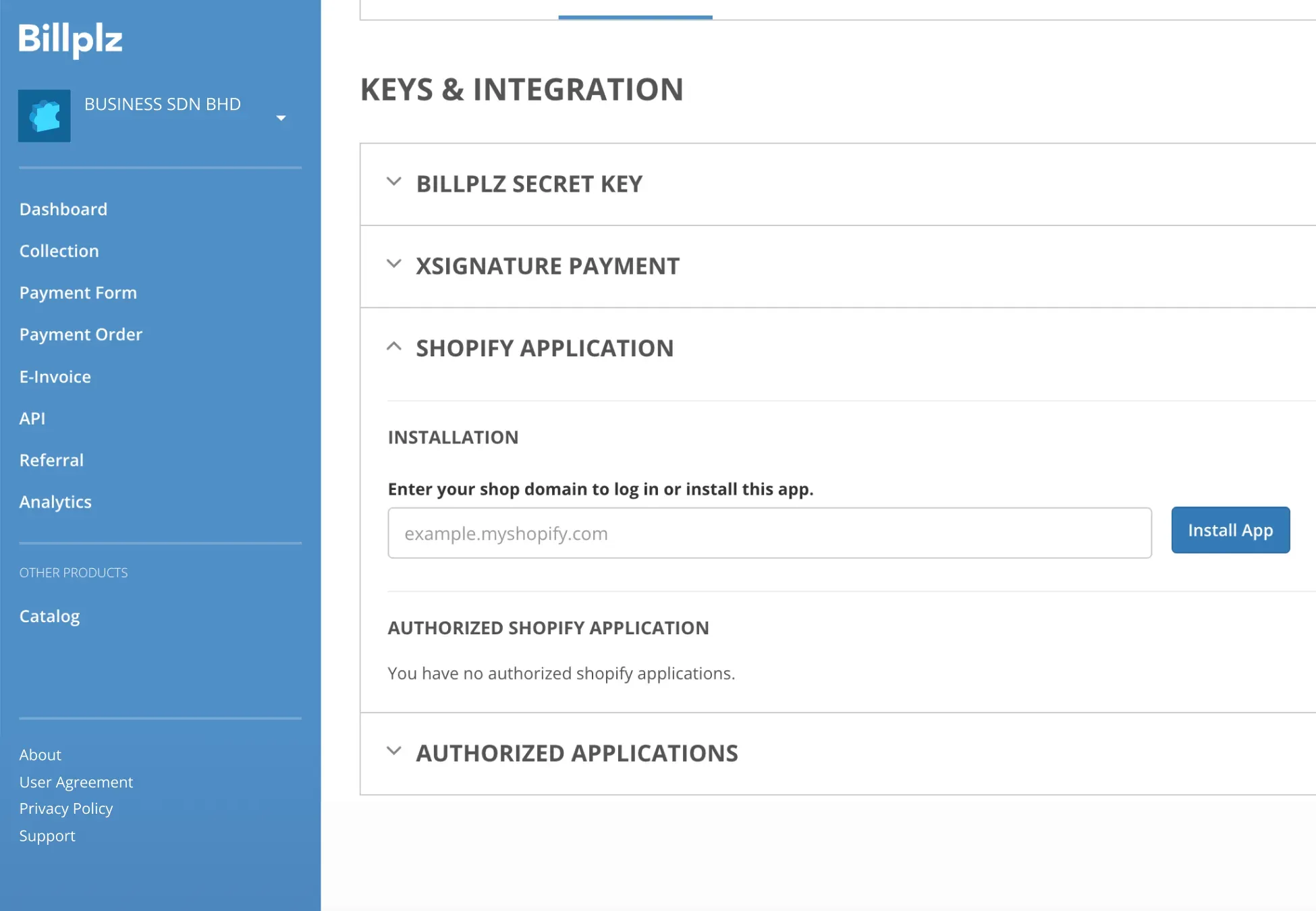The width and height of the screenshot is (1316, 911).
Task: Open the E-Invoice section
Action: point(55,377)
